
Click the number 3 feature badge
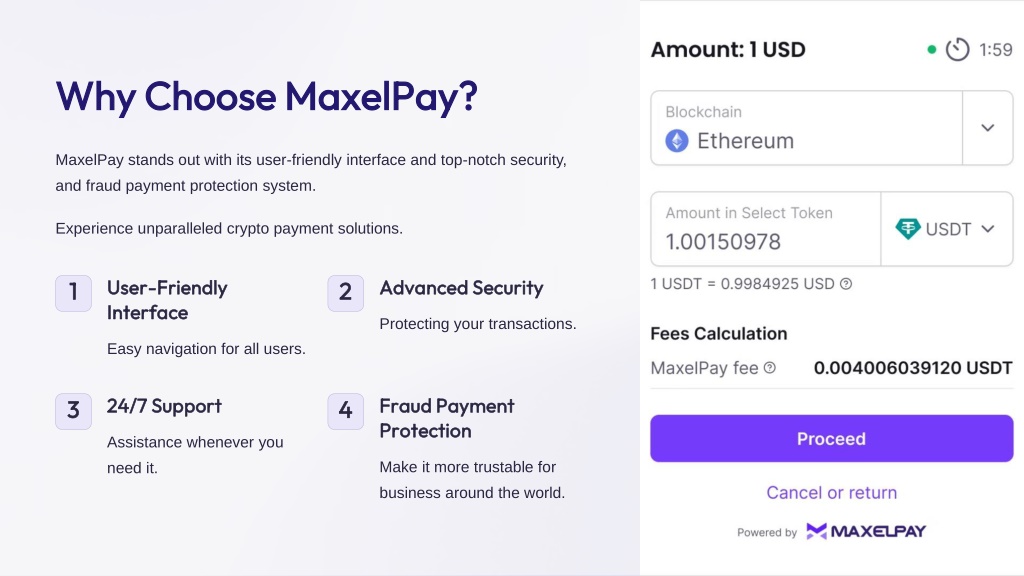73,411
